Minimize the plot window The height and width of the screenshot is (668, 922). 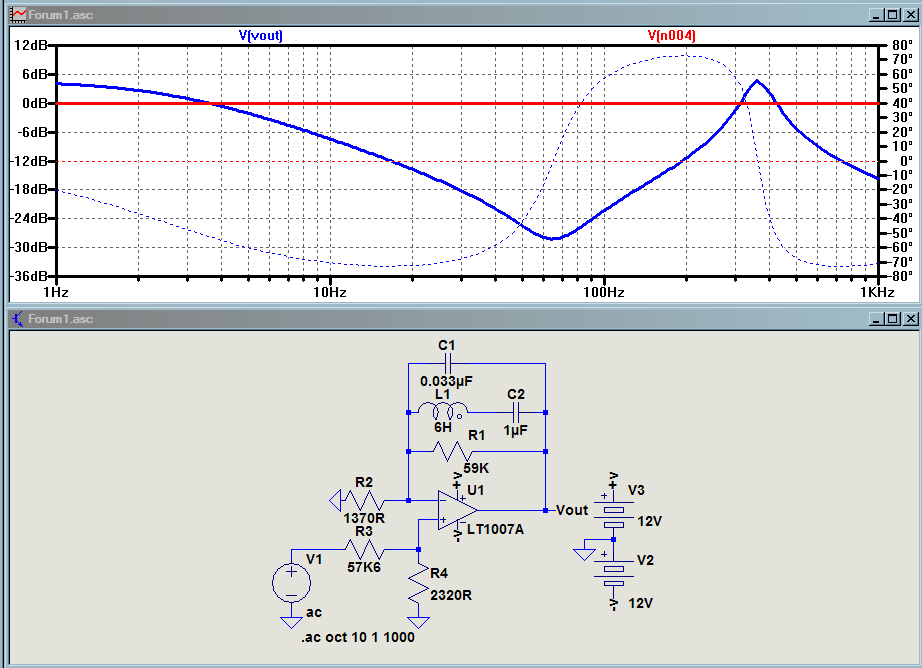tap(877, 15)
